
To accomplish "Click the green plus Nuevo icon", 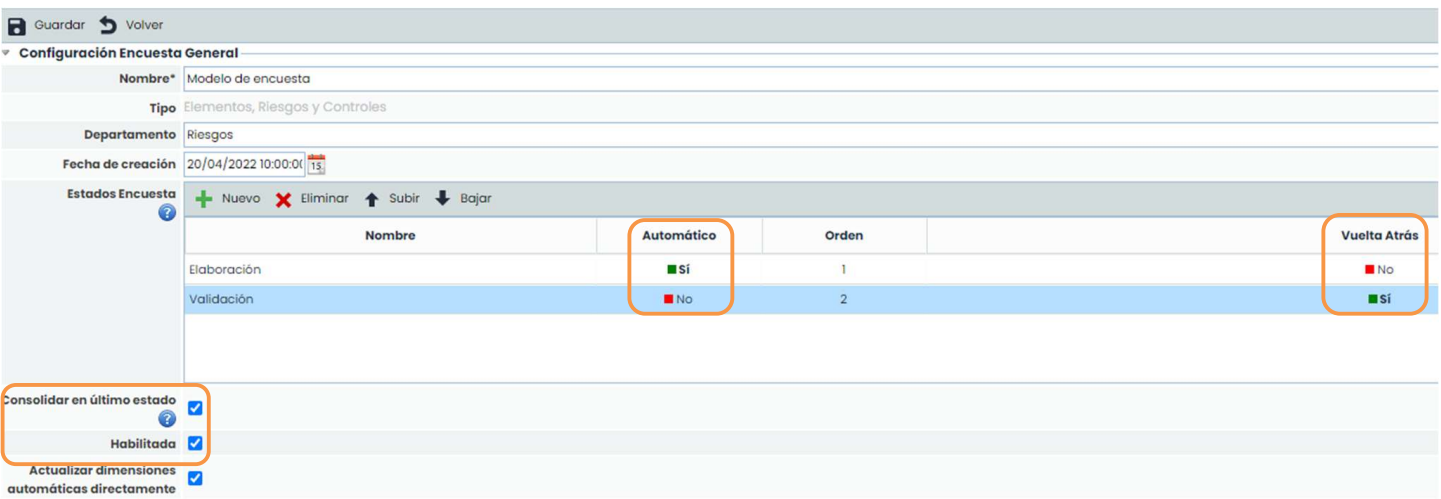I will [x=204, y=199].
